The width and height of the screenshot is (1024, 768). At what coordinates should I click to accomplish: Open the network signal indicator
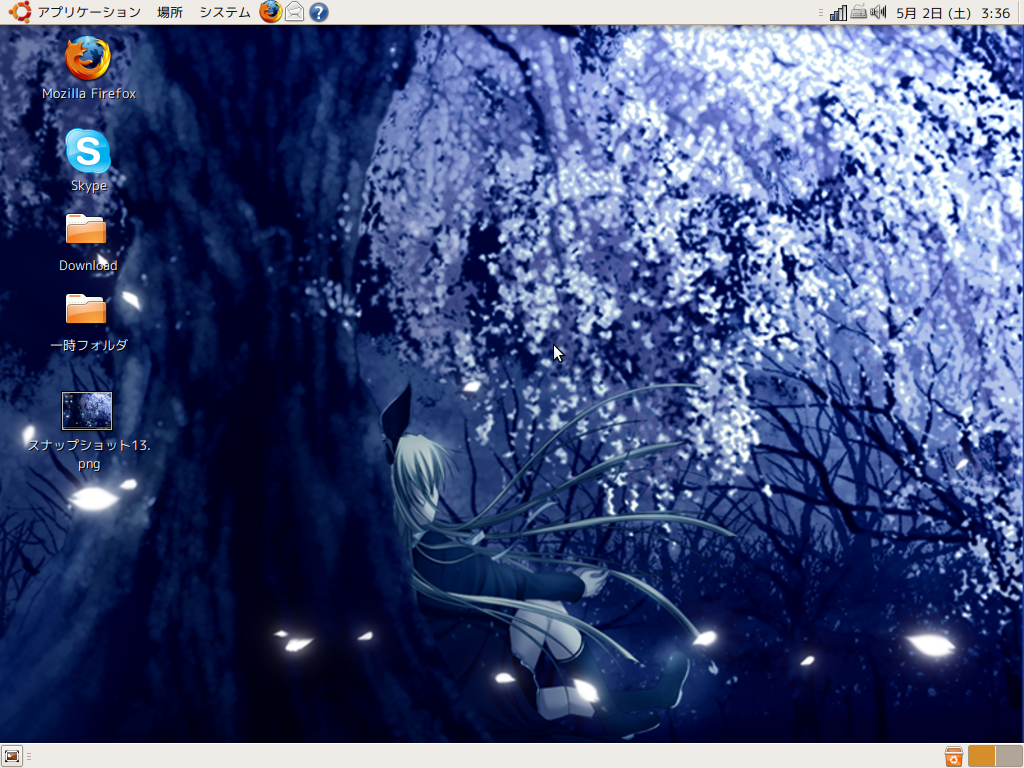point(839,12)
